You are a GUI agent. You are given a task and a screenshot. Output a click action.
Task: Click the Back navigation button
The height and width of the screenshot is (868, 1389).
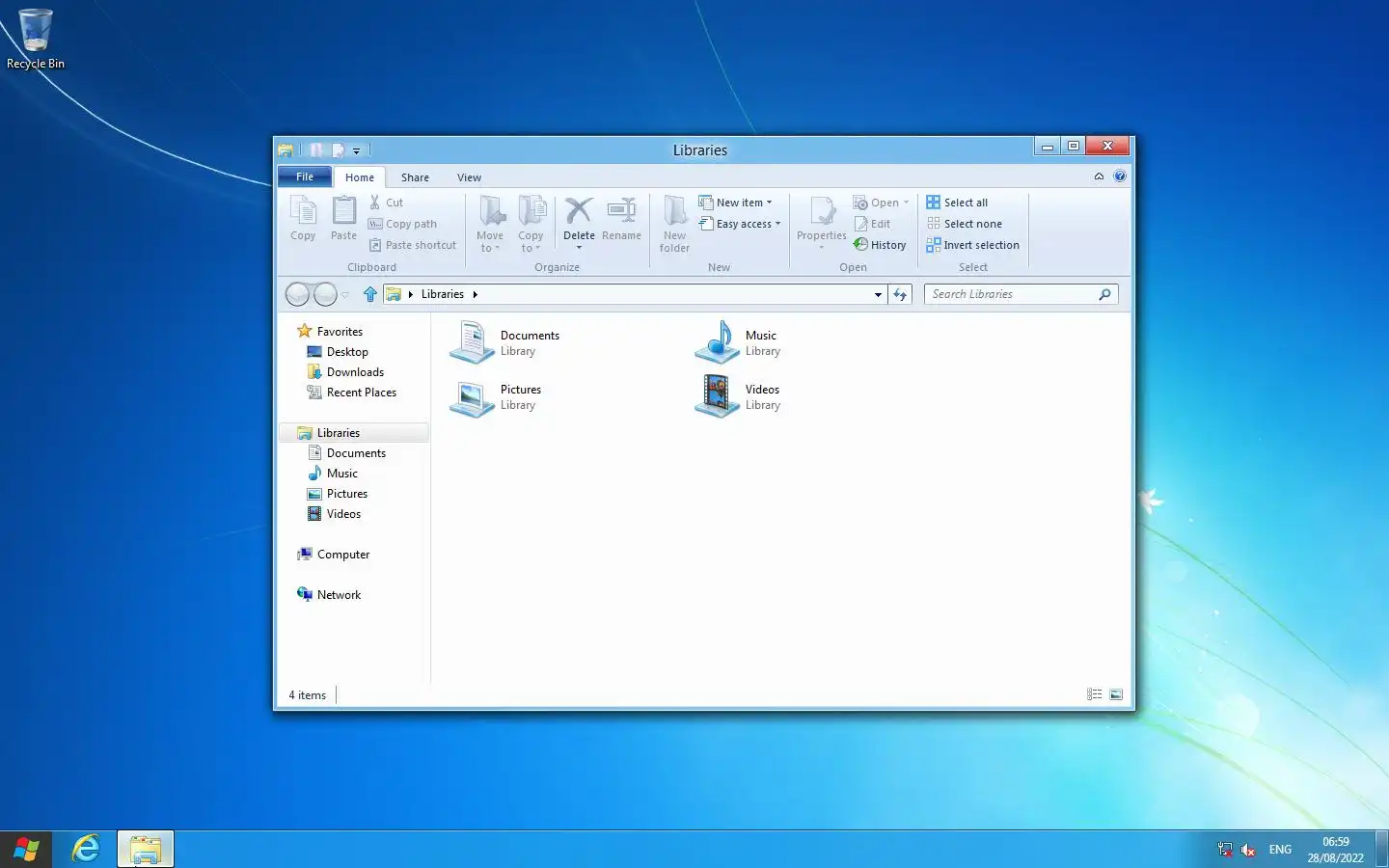pyautogui.click(x=298, y=294)
